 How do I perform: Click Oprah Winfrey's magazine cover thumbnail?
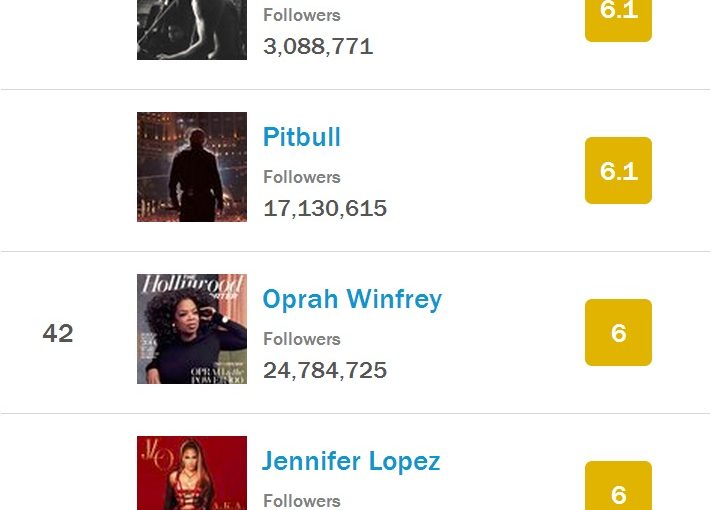tap(192, 329)
